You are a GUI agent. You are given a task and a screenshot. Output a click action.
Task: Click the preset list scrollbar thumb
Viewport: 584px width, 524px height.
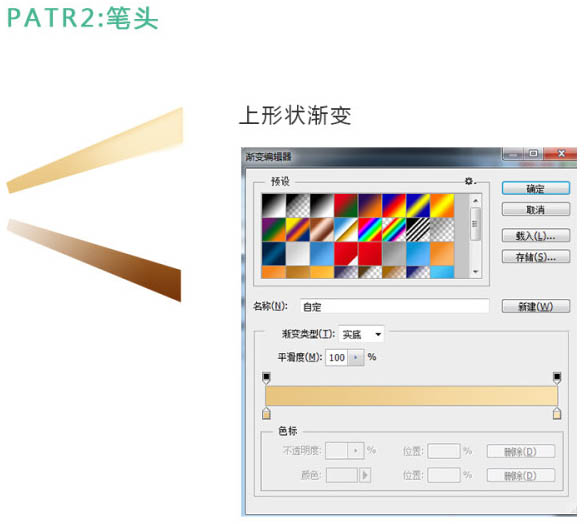(x=476, y=224)
